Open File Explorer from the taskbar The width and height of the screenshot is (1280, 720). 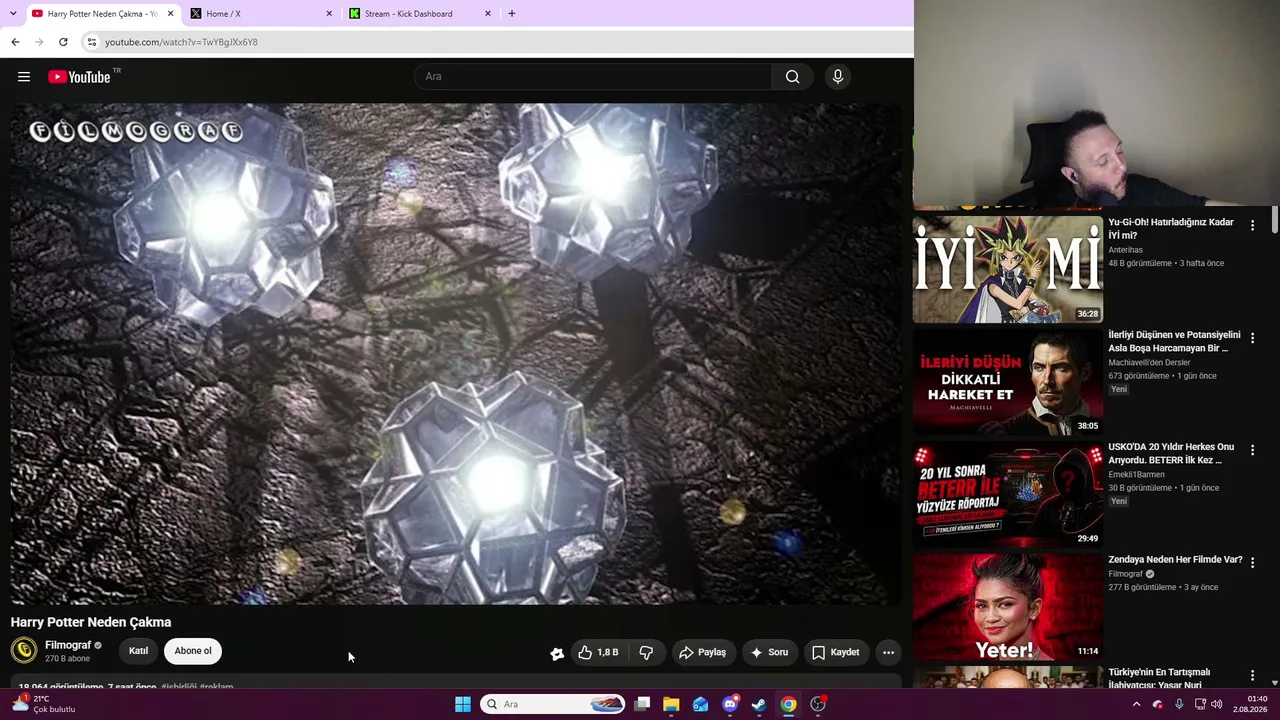(671, 704)
